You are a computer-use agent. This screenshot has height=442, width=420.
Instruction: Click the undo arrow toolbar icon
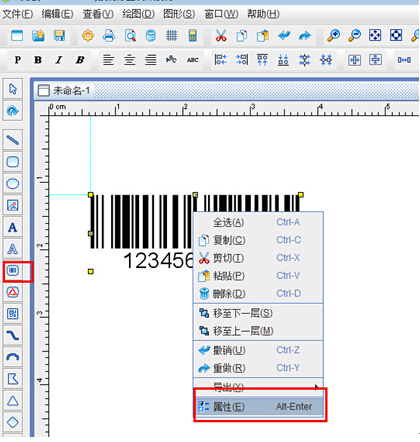coord(284,35)
